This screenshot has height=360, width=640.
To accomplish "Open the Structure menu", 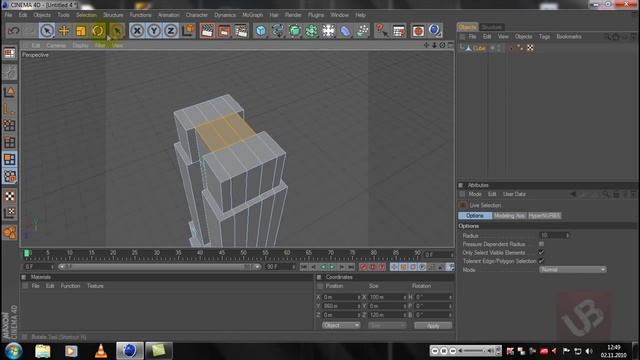I will (113, 15).
